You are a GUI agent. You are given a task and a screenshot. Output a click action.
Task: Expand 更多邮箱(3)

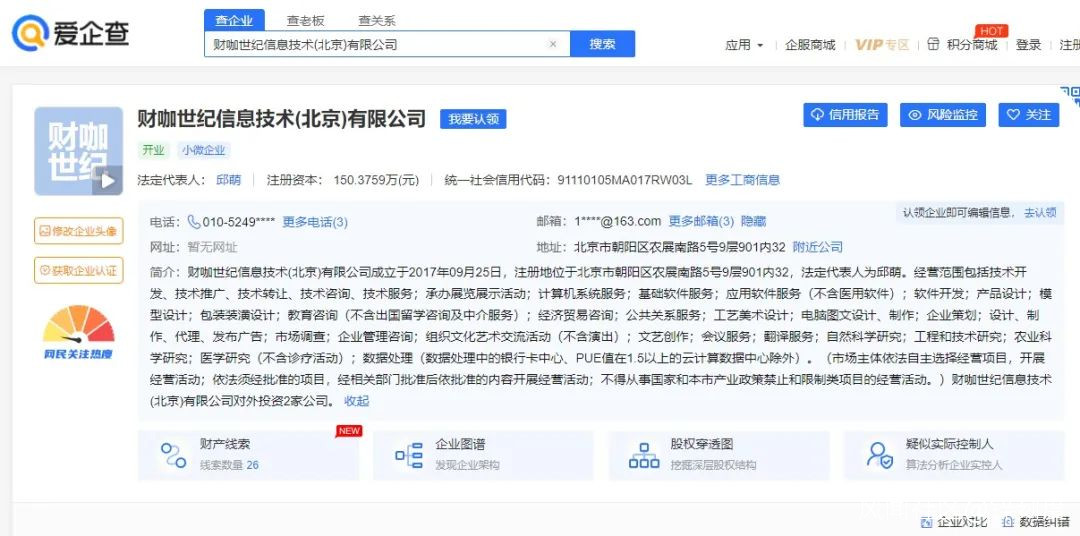point(701,222)
